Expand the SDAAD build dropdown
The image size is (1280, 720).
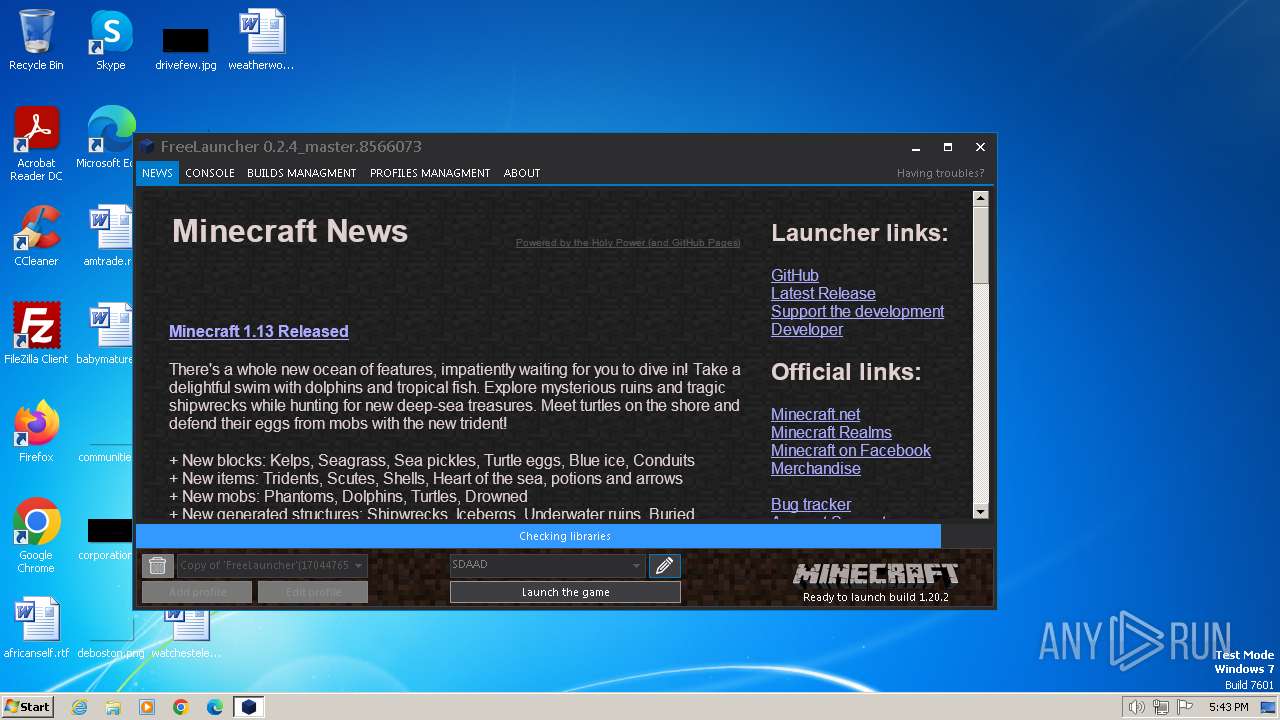[x=635, y=565]
